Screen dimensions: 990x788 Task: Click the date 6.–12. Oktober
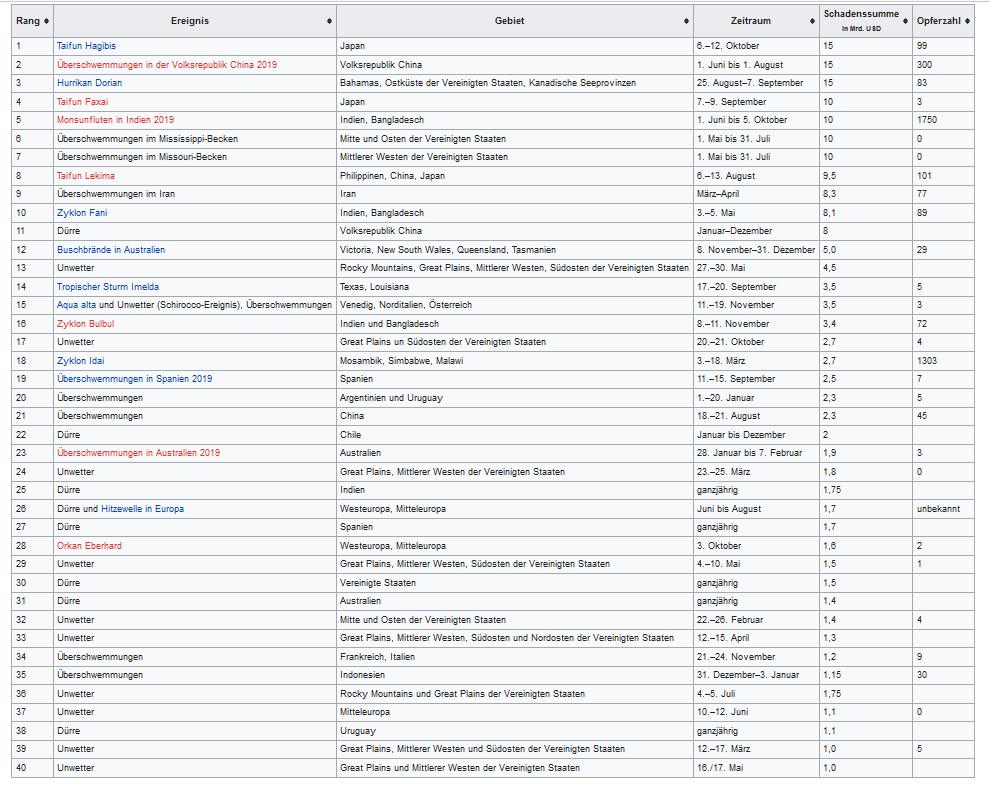click(x=728, y=46)
